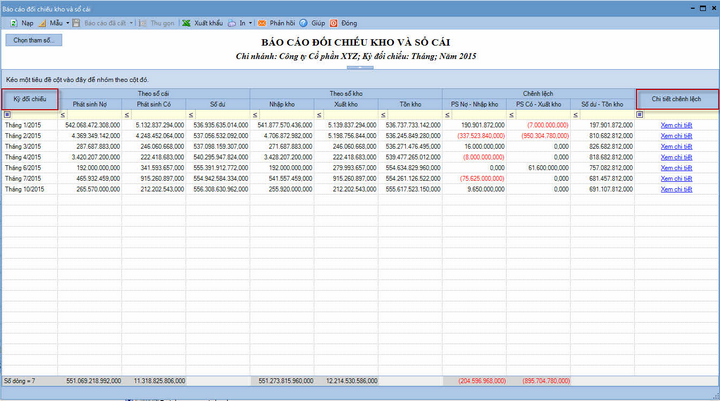Screen dimensions: 720x401
Task: Click the Số dòng = 7 footer cell
Action: 30,381
